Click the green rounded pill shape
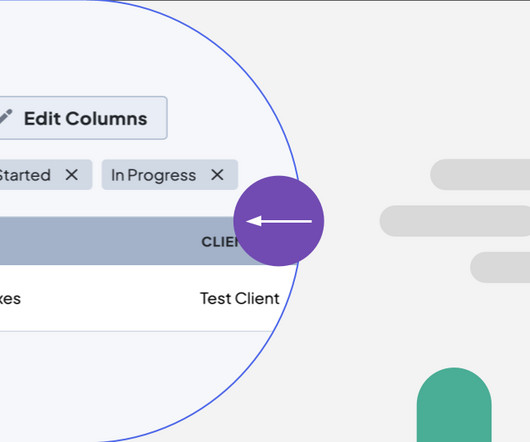The height and width of the screenshot is (442, 530). pyautogui.click(x=454, y=405)
